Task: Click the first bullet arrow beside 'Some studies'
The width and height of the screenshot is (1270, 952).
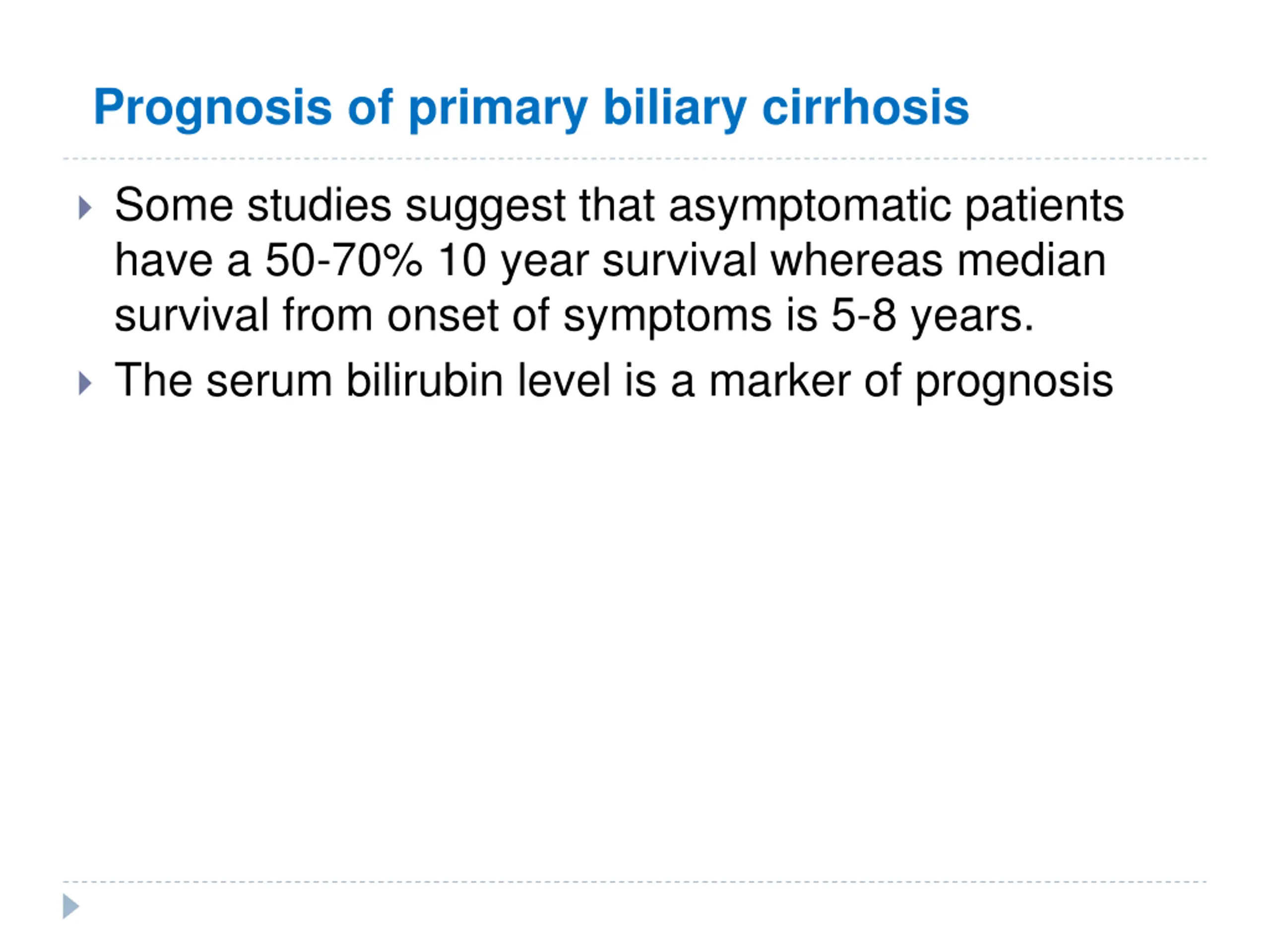Action: point(85,208)
